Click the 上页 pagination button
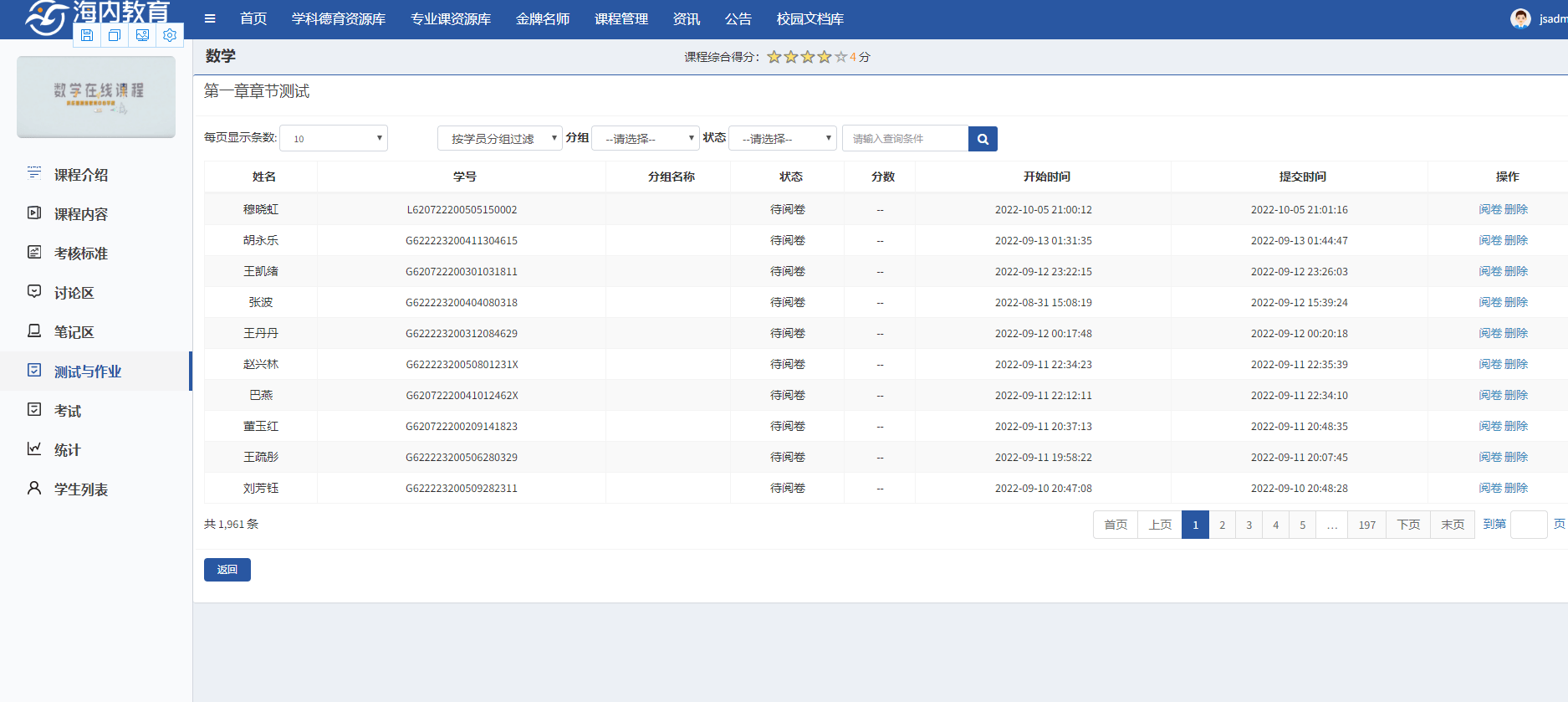This screenshot has height=702, width=1568. coord(1160,525)
